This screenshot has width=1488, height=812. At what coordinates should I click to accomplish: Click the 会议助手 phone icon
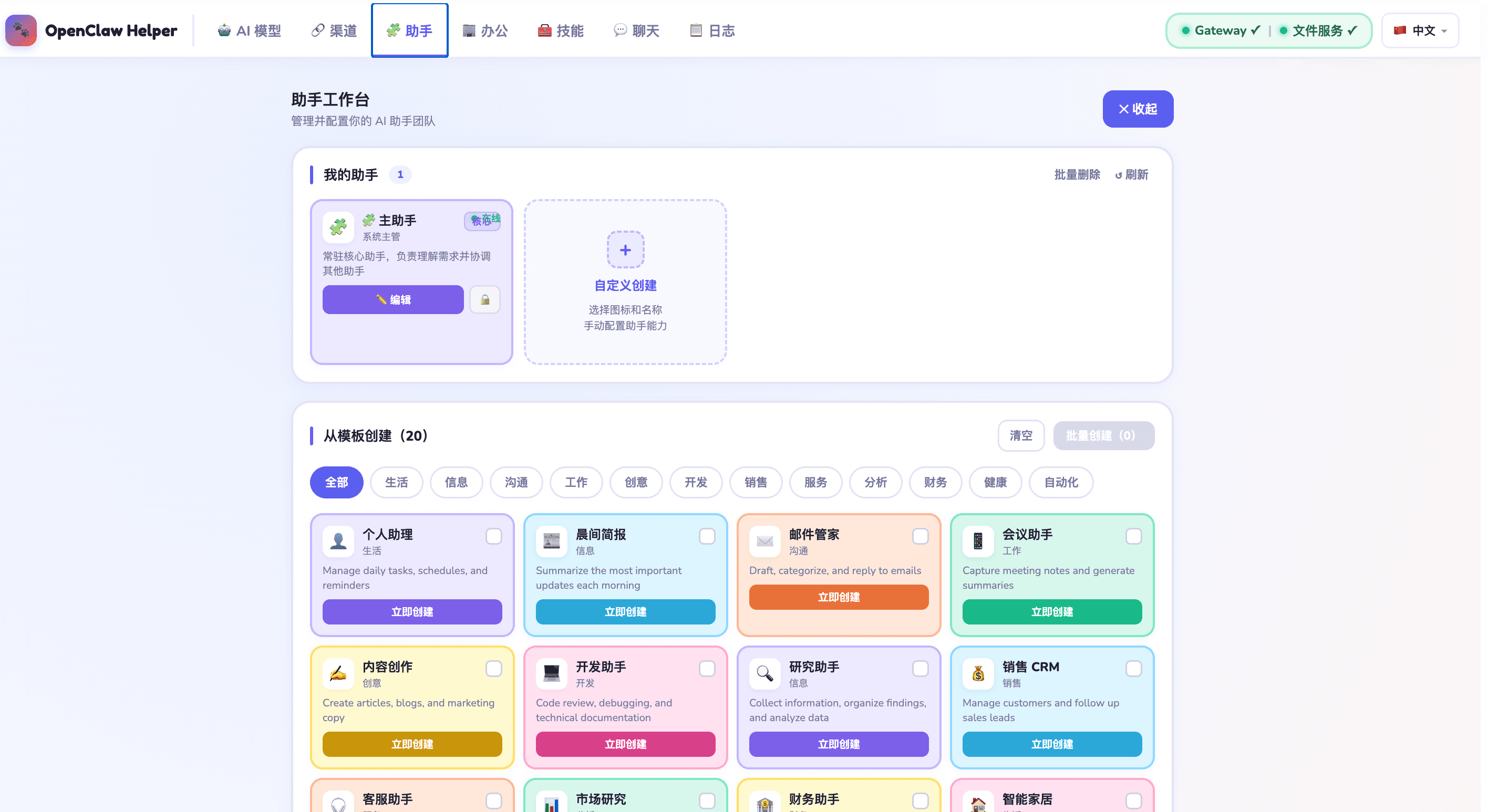click(x=978, y=541)
